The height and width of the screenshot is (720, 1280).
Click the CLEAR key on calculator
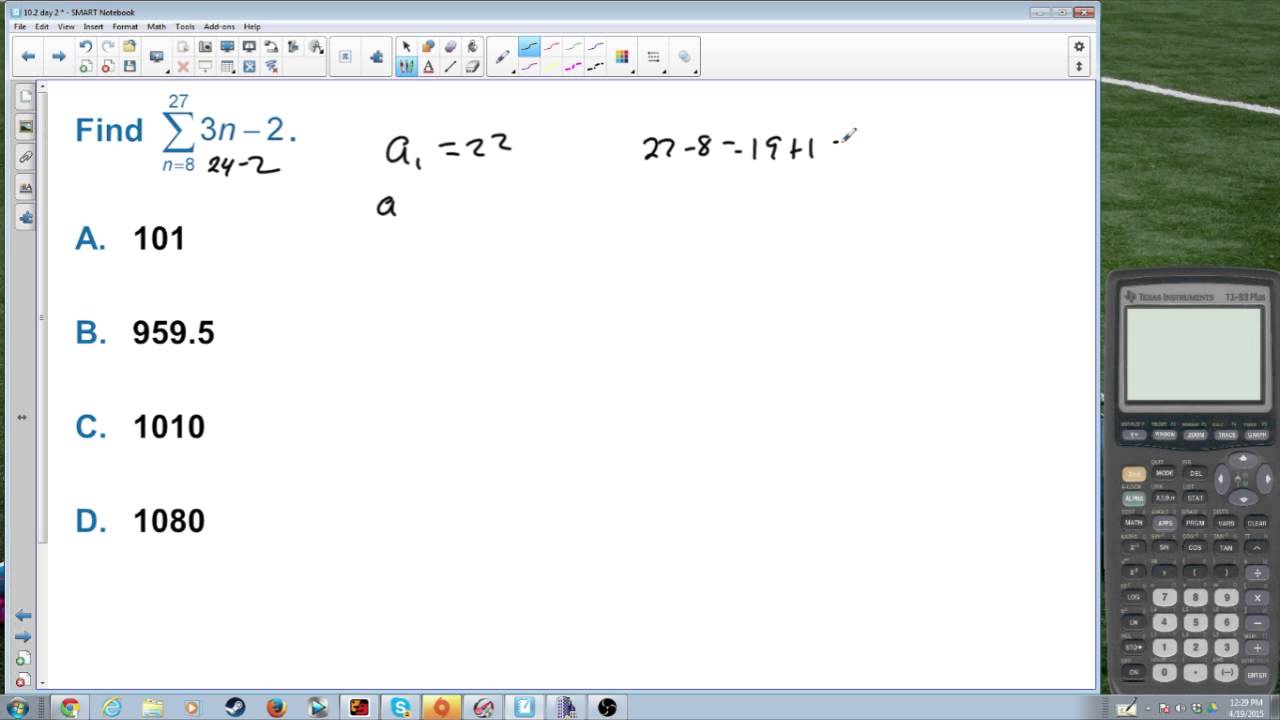pyautogui.click(x=1256, y=523)
